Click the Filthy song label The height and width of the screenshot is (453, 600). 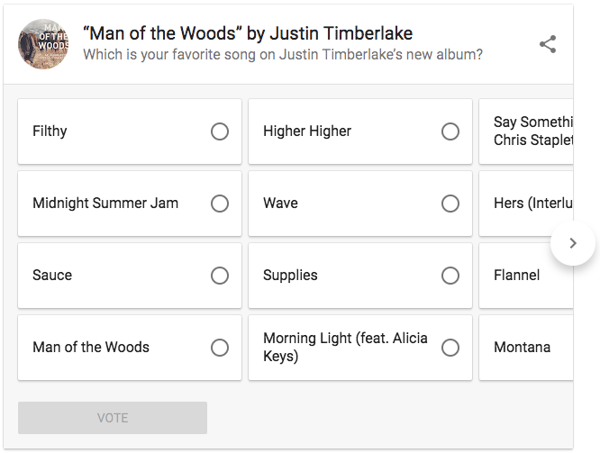(50, 131)
